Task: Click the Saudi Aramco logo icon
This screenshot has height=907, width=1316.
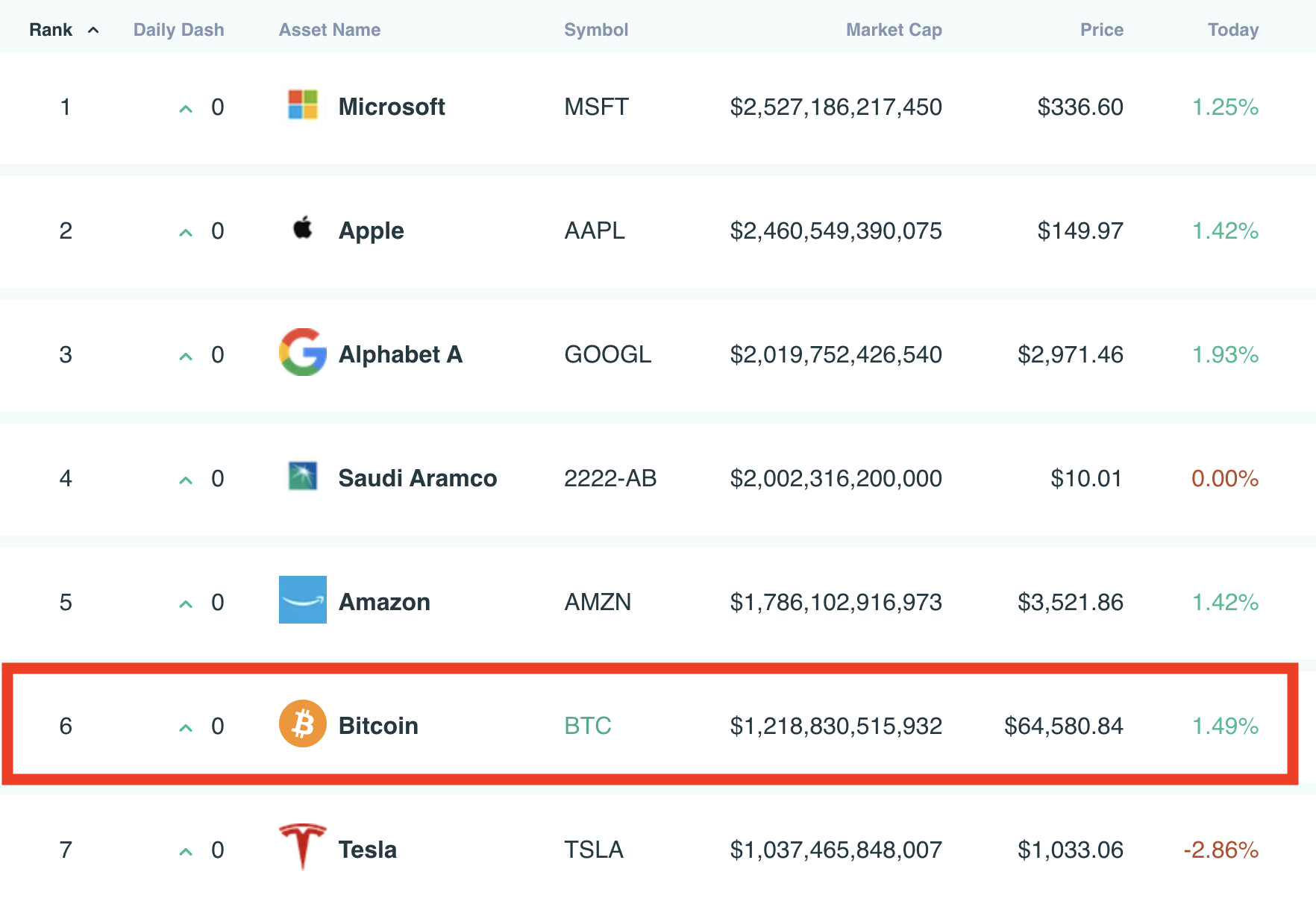Action: point(303,476)
